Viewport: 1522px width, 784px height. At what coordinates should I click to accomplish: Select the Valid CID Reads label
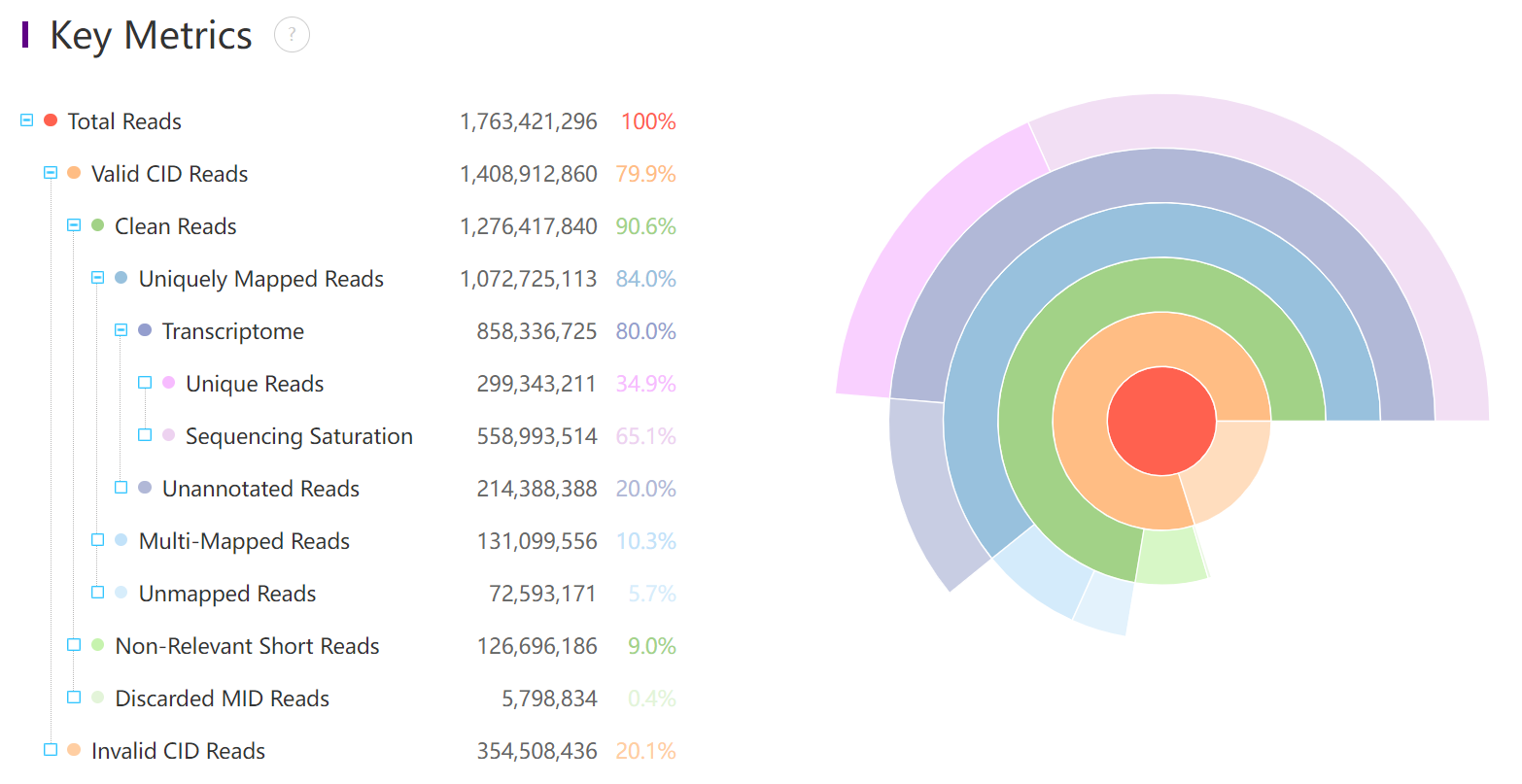click(x=169, y=174)
